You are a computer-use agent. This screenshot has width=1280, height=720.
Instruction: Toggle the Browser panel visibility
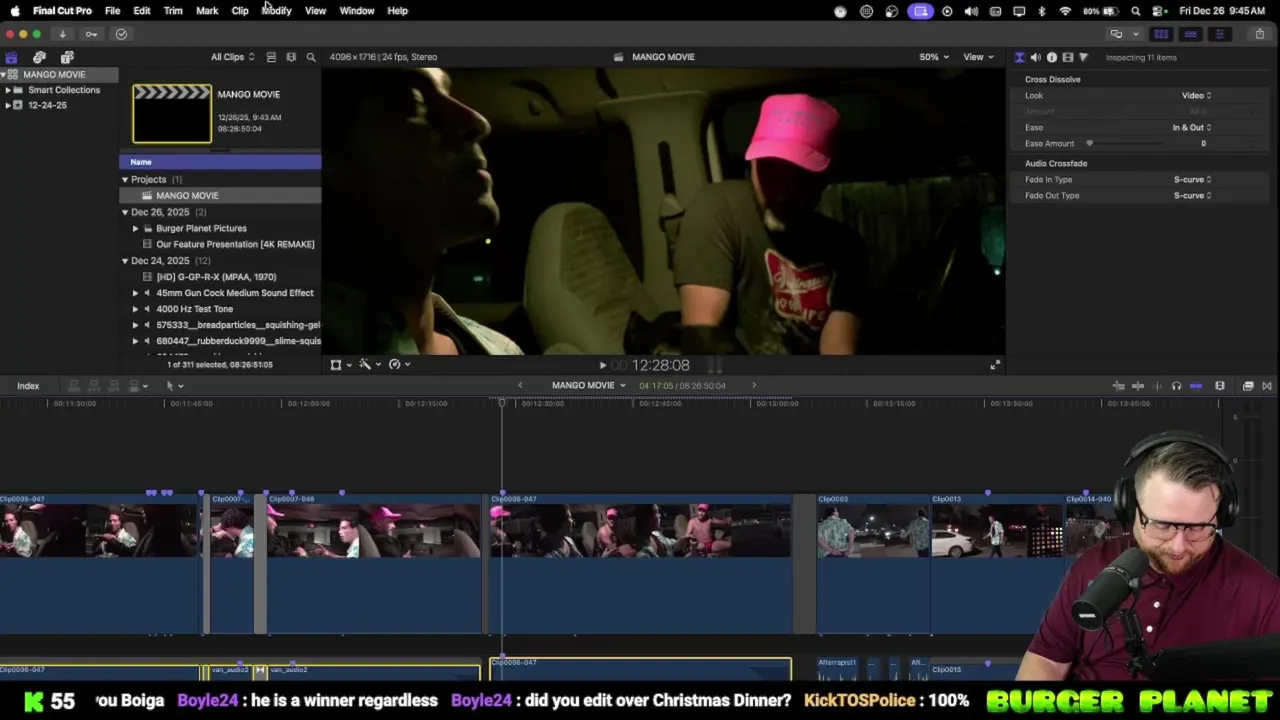pos(1161,34)
